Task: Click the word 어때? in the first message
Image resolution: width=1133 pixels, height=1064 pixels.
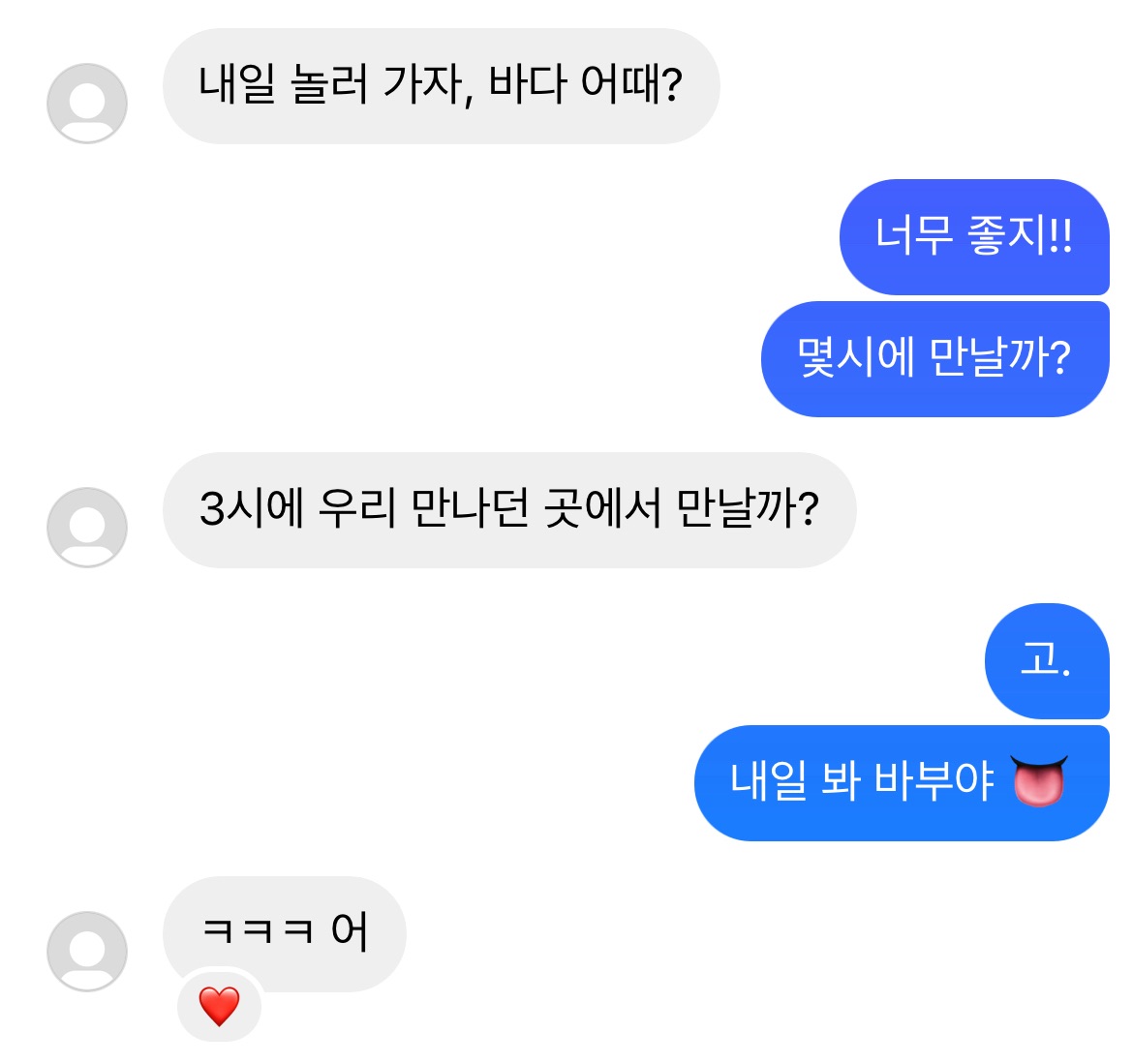Action: [631, 84]
